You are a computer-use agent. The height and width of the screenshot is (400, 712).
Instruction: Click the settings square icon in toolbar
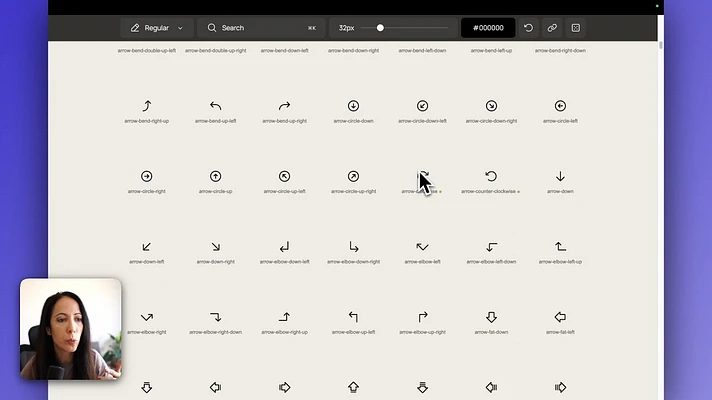pyautogui.click(x=576, y=28)
